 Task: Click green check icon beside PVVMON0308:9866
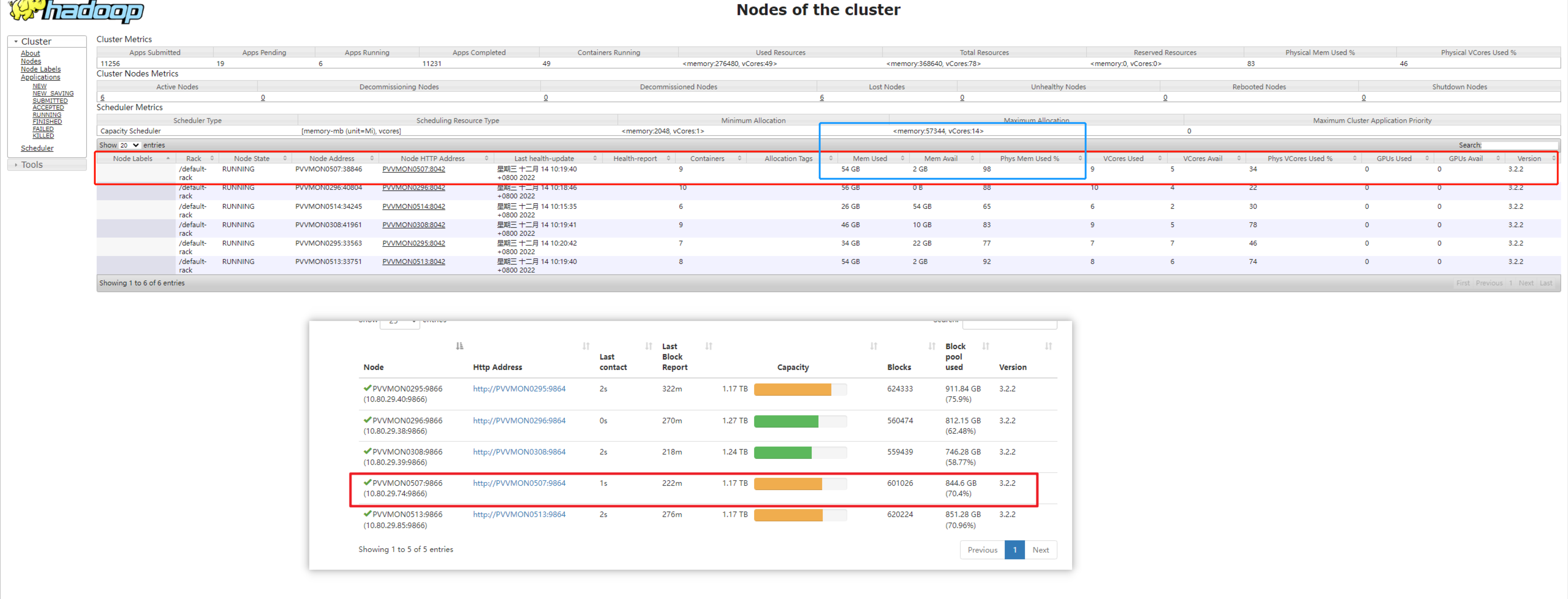click(367, 451)
